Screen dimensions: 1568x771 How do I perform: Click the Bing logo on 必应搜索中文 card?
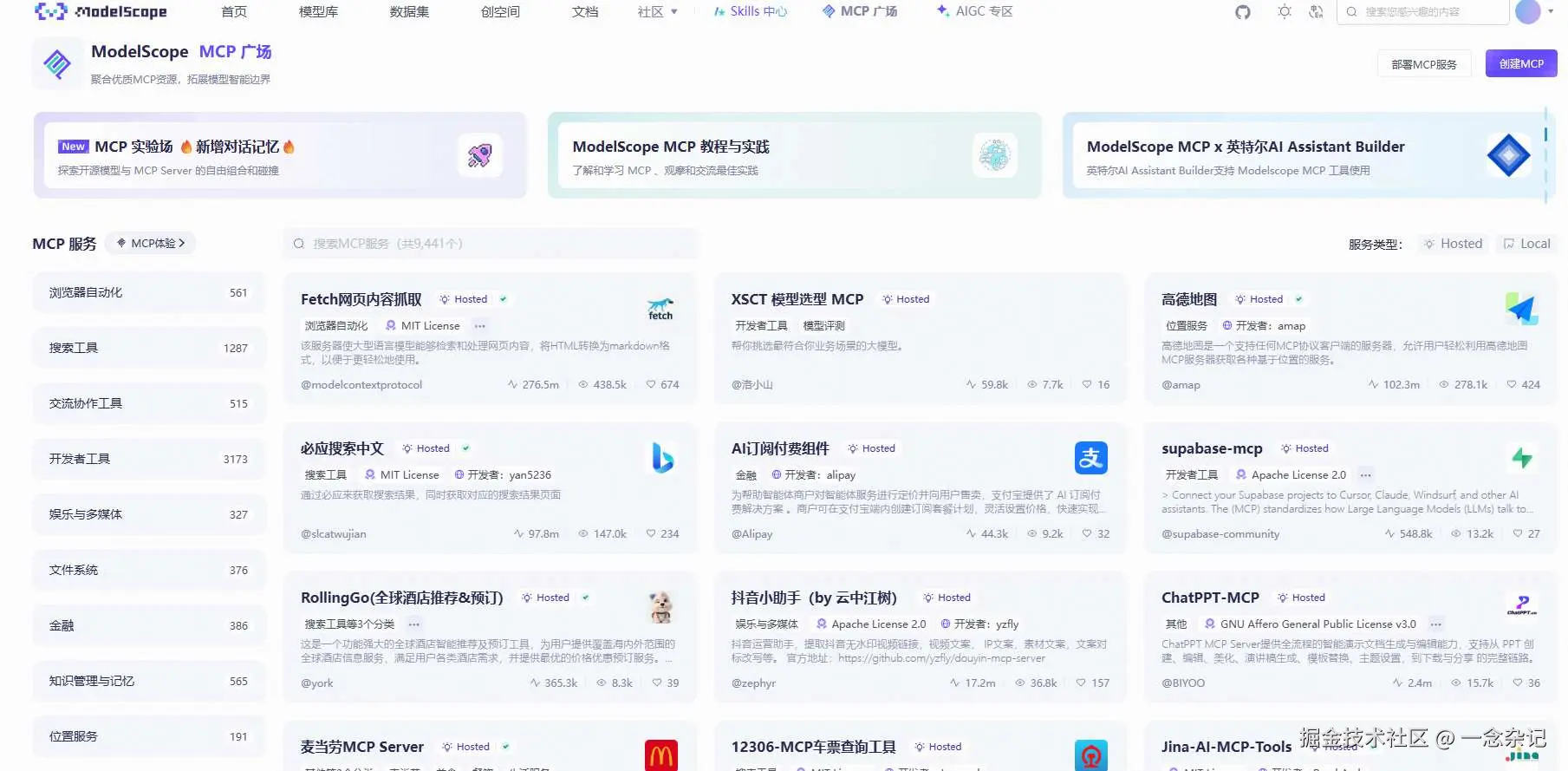point(663,458)
